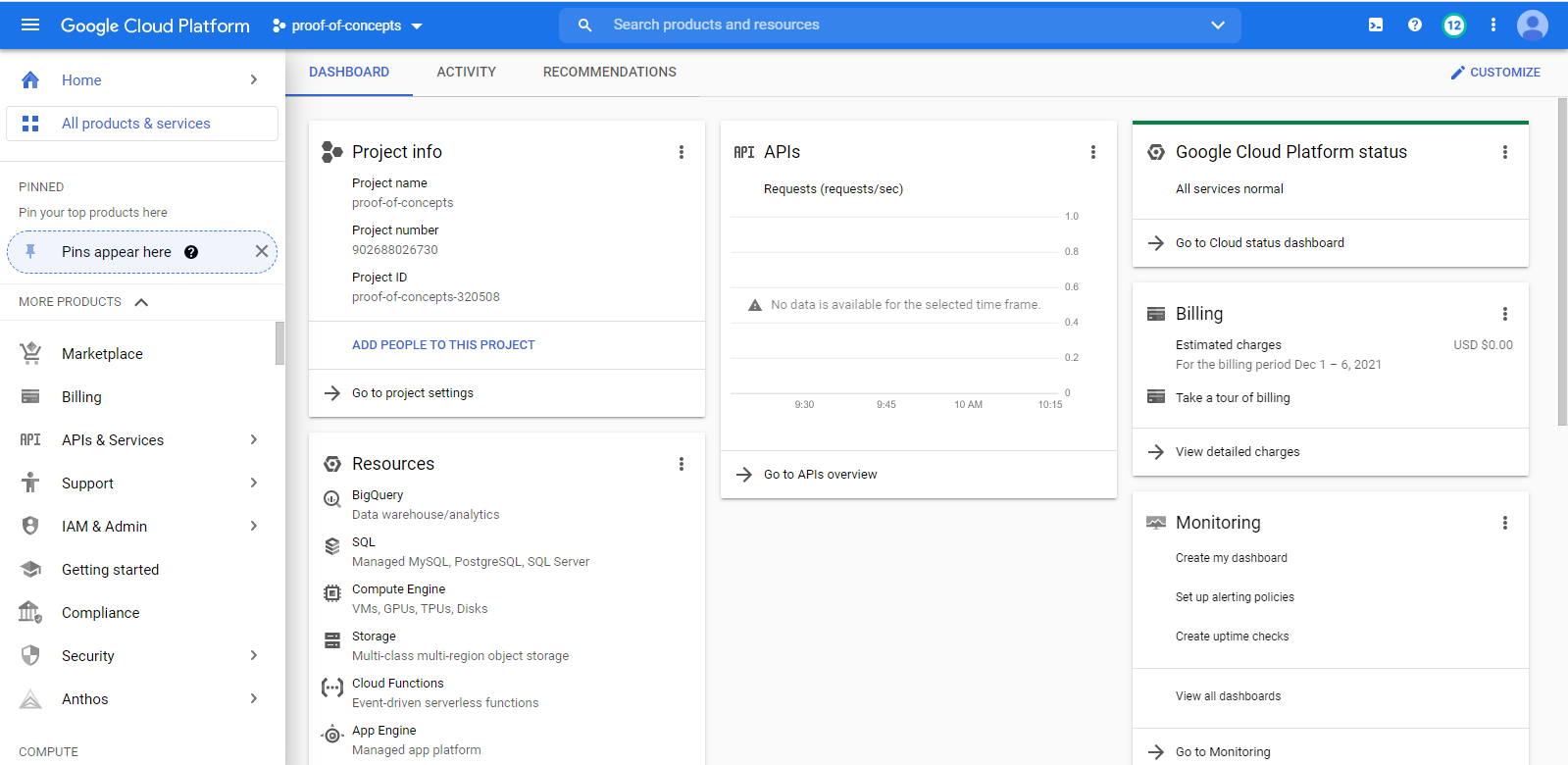The height and width of the screenshot is (765, 1568).
Task: Click the BigQuery resource icon
Action: click(x=332, y=498)
